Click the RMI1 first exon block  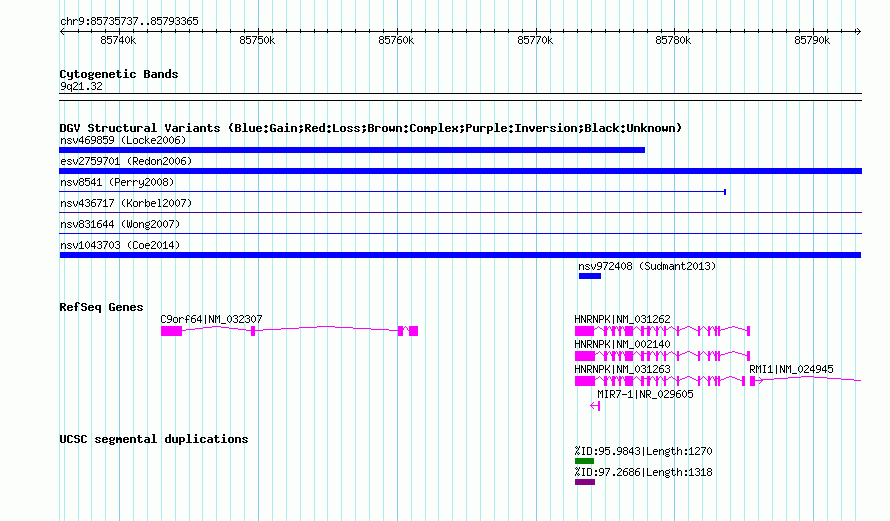click(x=753, y=381)
